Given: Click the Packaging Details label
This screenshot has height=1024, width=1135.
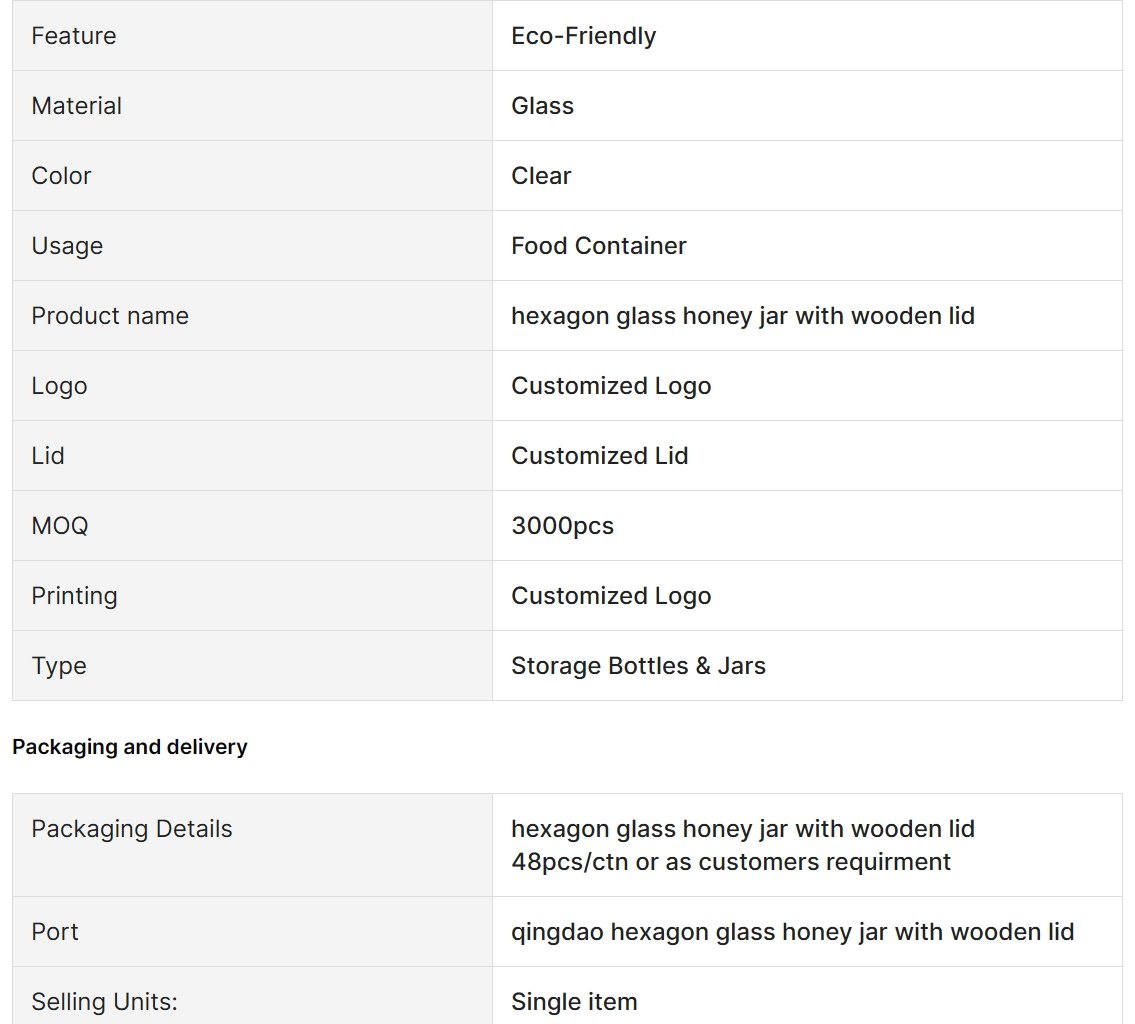Looking at the screenshot, I should (x=132, y=829).
